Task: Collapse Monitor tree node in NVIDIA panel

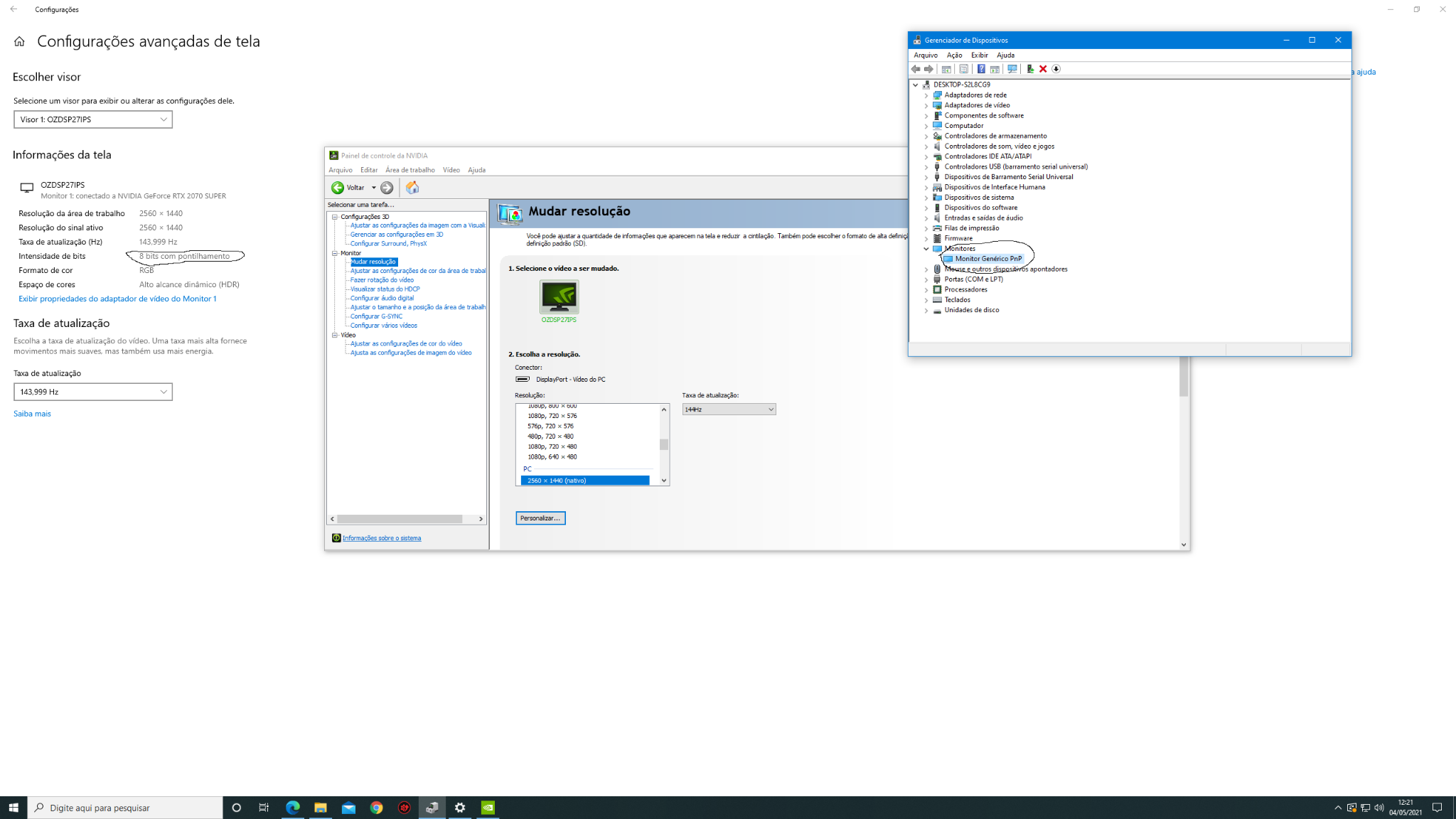Action: point(335,253)
